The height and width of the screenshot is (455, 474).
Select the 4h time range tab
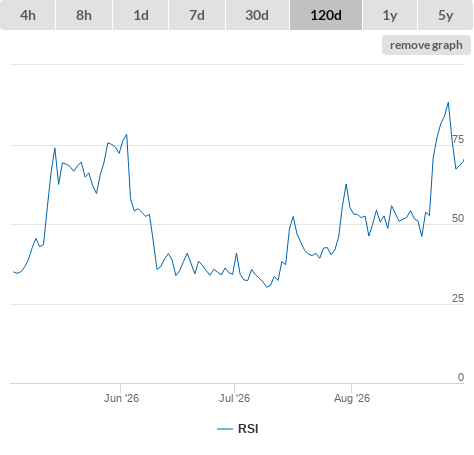(27, 15)
